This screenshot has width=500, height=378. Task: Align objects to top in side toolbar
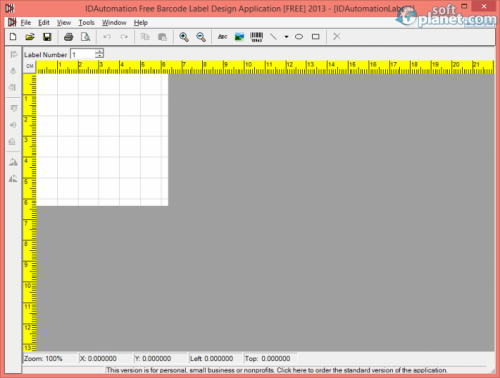[13, 108]
